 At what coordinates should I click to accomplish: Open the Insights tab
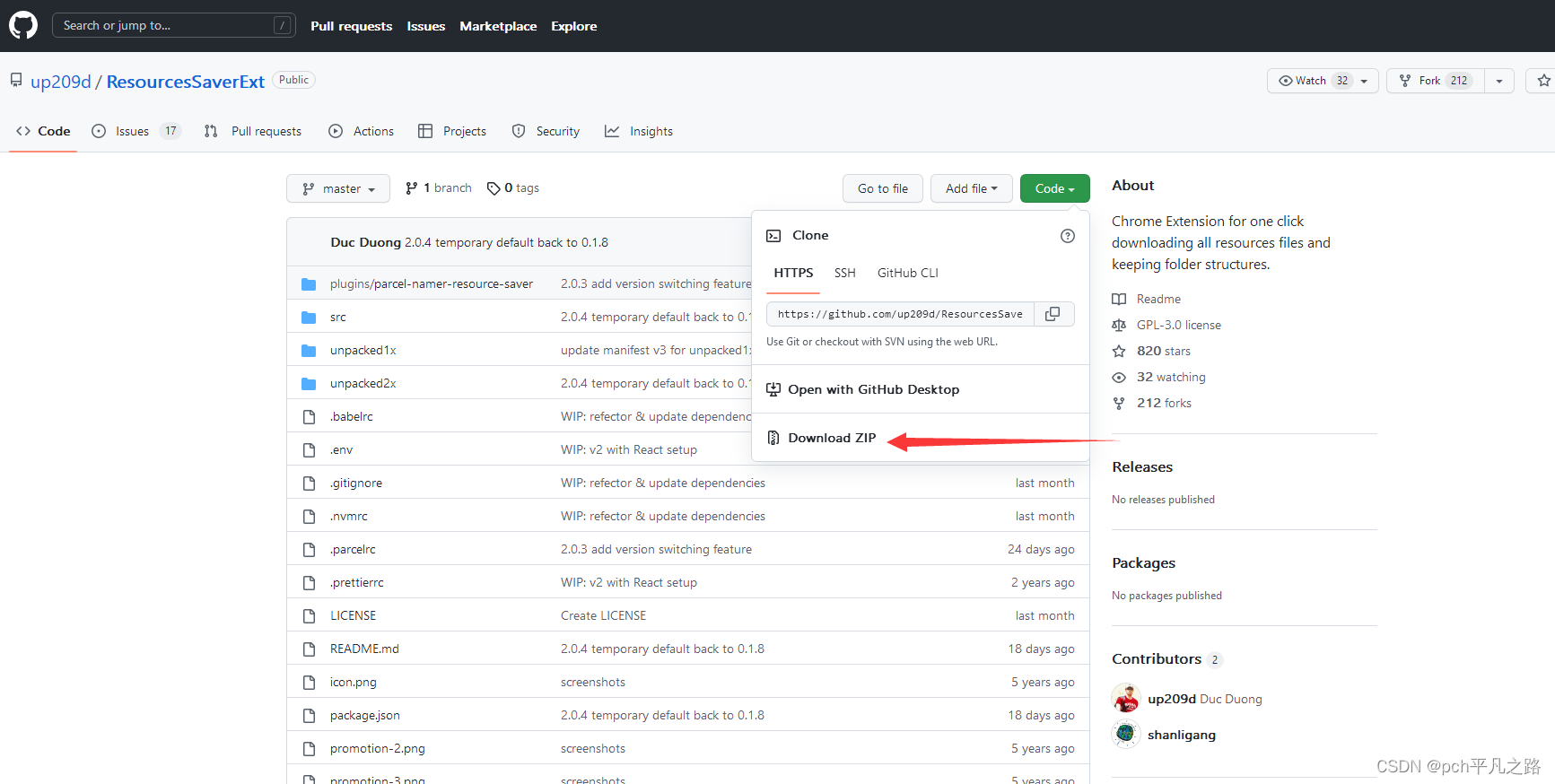click(x=639, y=131)
